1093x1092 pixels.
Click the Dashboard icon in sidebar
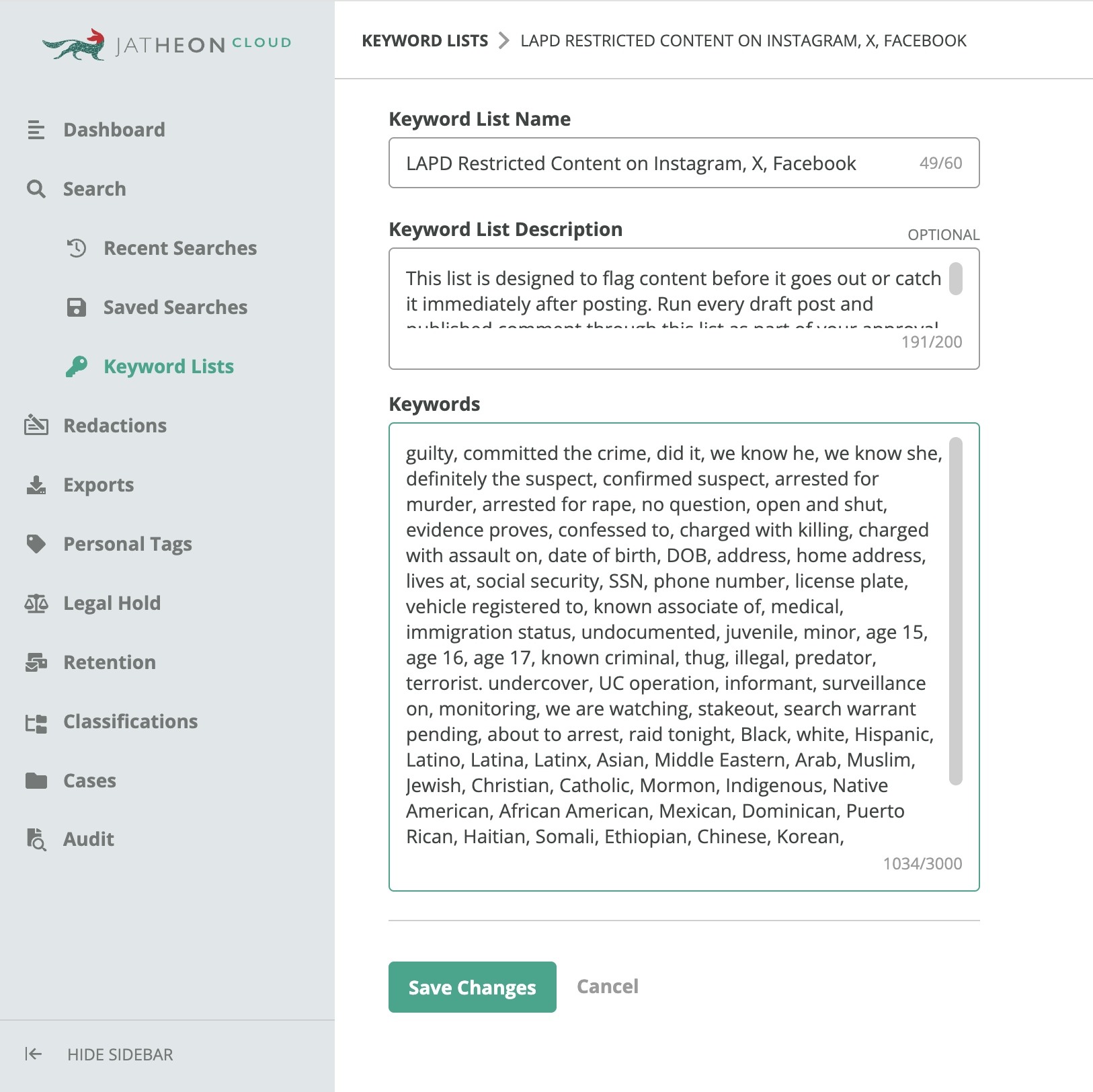point(36,130)
